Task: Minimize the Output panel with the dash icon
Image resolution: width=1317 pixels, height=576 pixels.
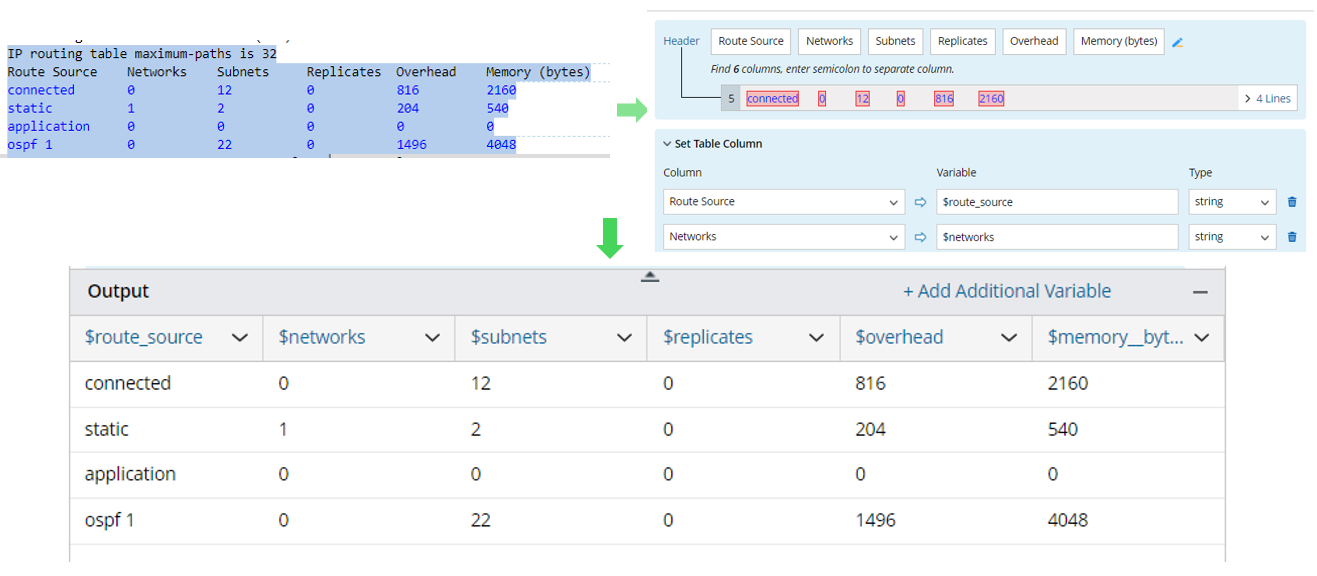Action: [1200, 292]
